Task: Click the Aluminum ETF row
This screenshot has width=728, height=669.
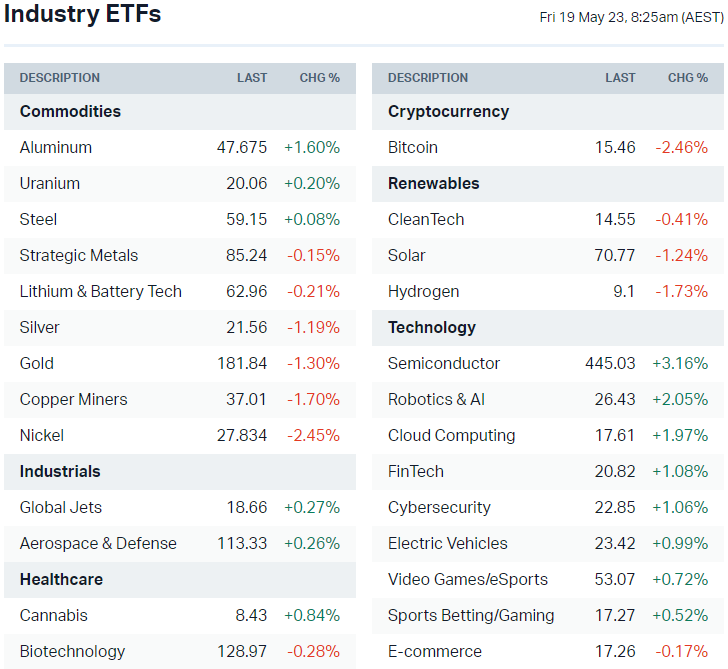Action: point(56,147)
